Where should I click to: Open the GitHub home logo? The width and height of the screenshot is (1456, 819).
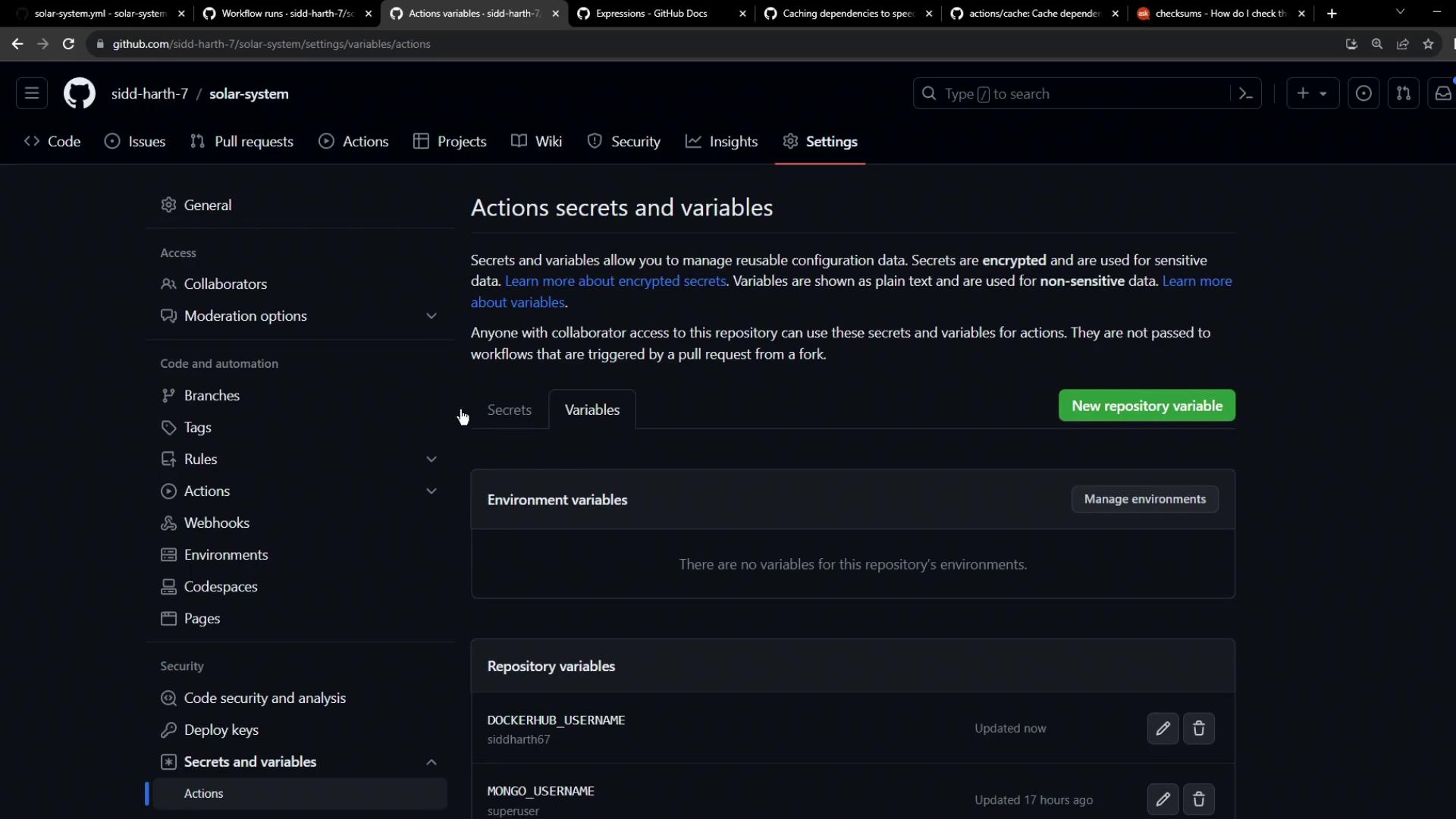click(x=79, y=94)
